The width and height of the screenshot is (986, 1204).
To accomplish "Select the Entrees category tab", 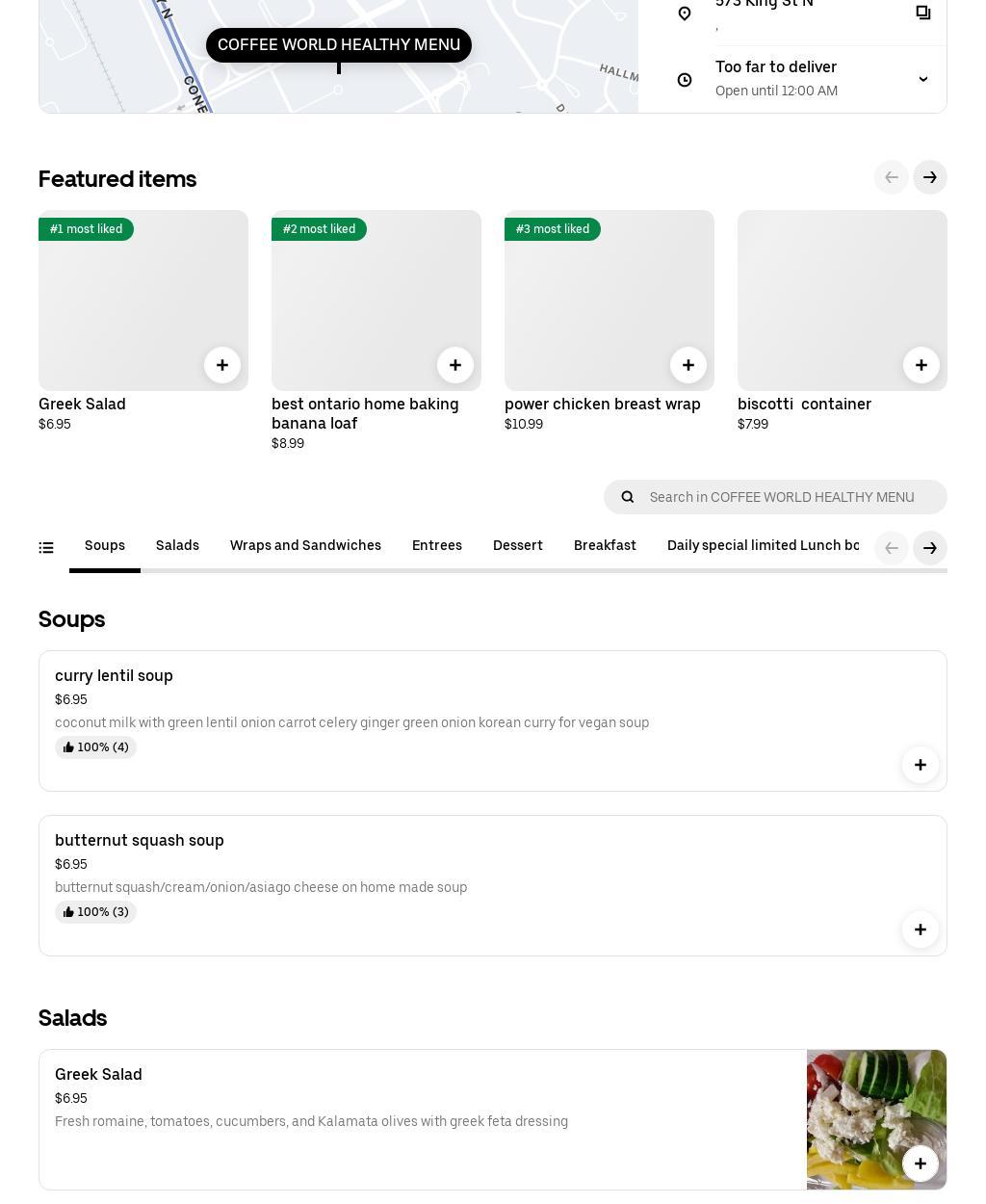I will point(437,546).
